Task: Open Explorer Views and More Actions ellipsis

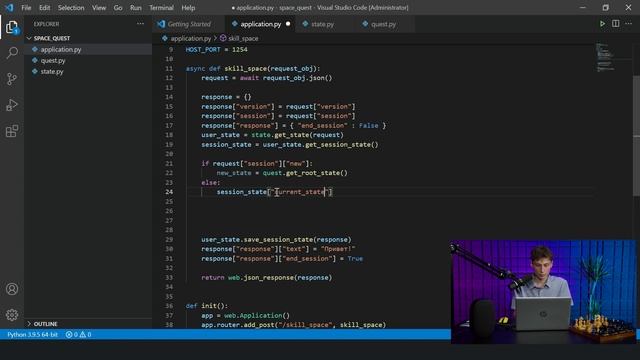Action: tap(140, 24)
